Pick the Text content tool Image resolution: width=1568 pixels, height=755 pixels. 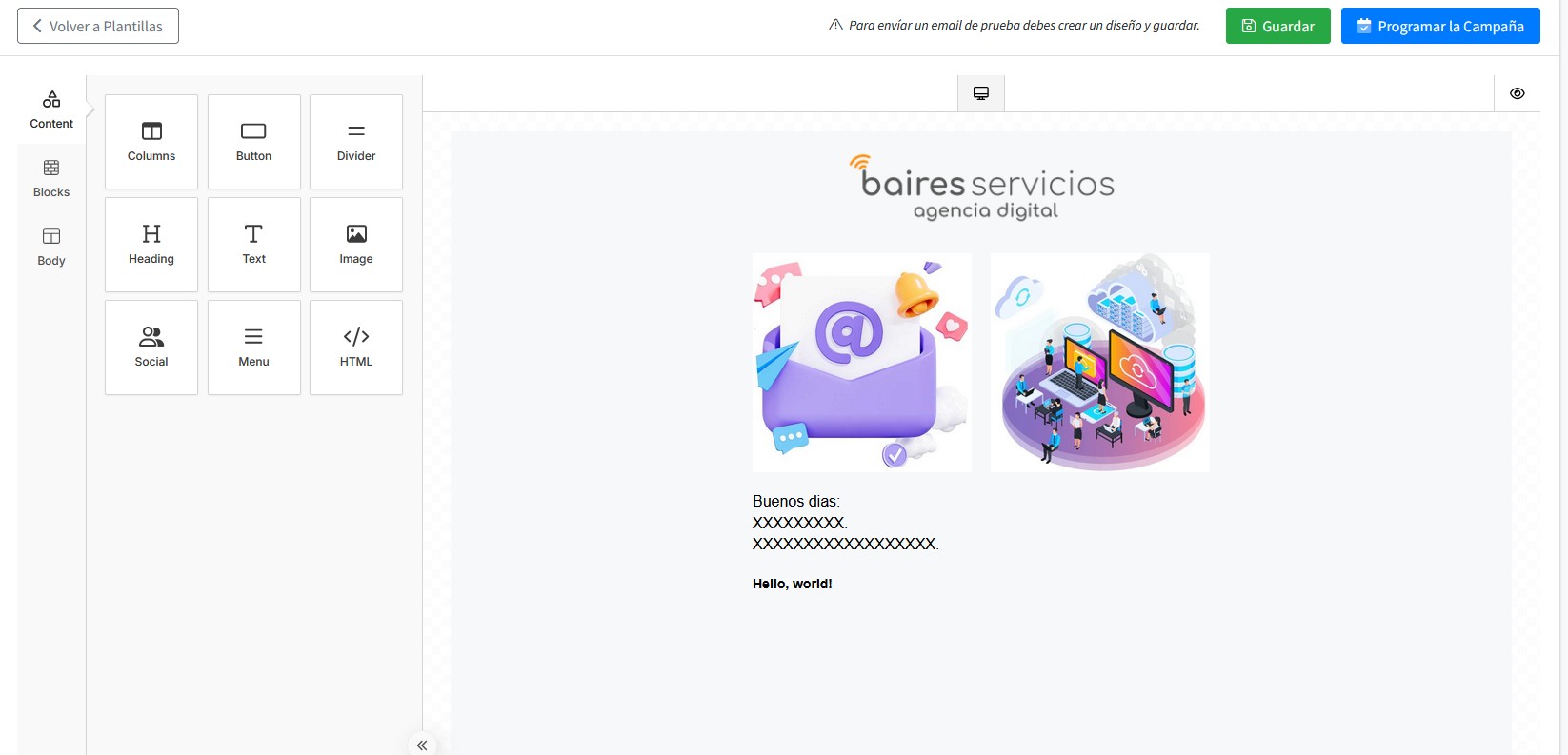(253, 245)
